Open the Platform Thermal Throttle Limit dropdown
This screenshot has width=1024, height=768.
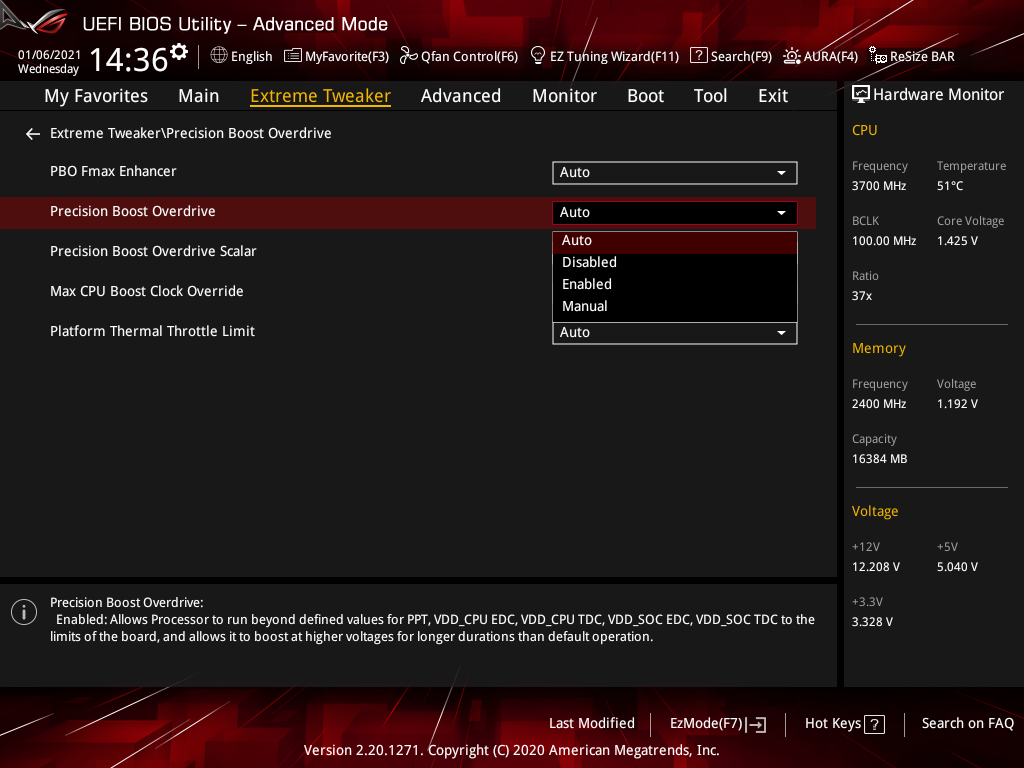click(675, 332)
